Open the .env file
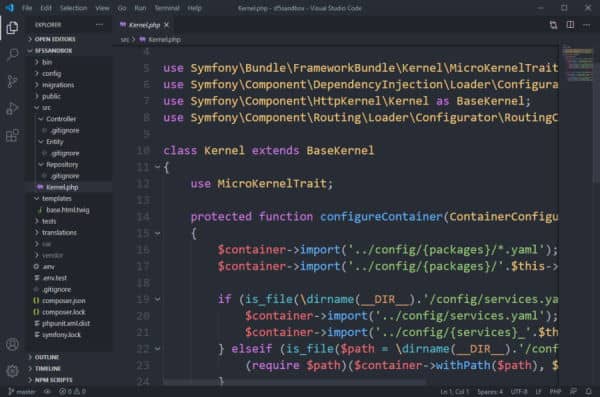Screen dimensions: 600x397 (x=69, y=267)
